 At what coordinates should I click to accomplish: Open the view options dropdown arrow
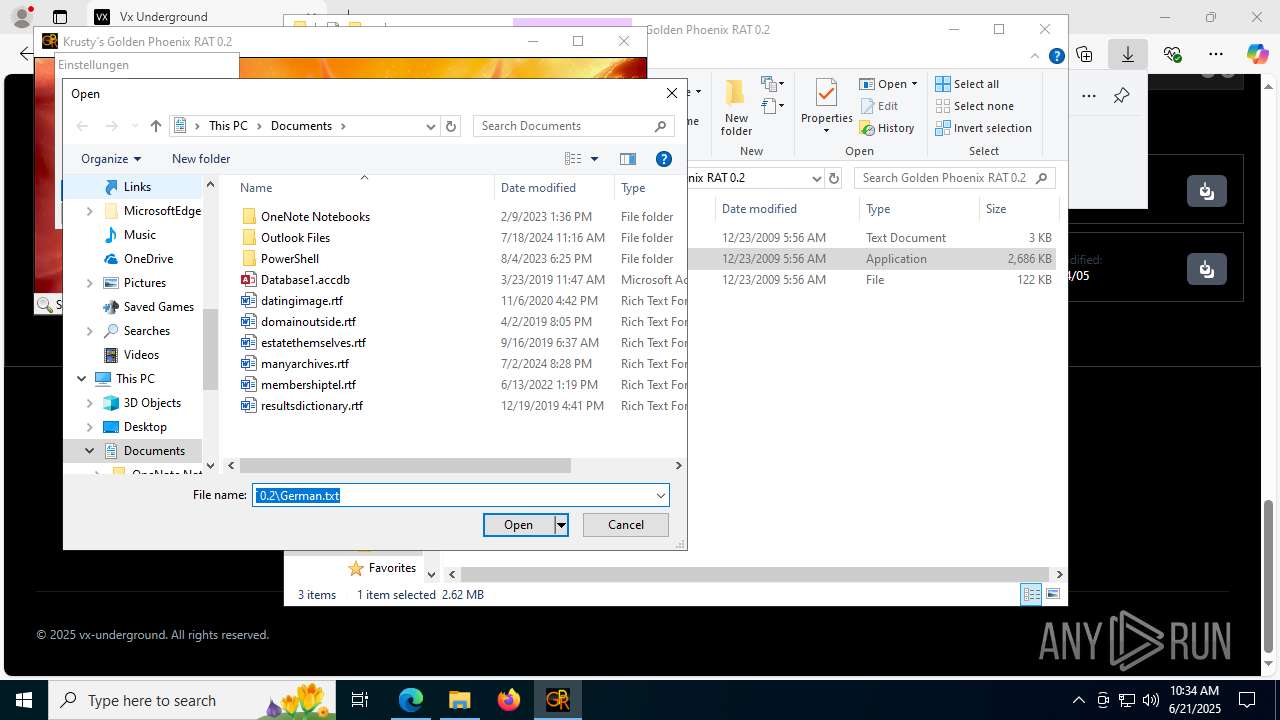coord(594,159)
